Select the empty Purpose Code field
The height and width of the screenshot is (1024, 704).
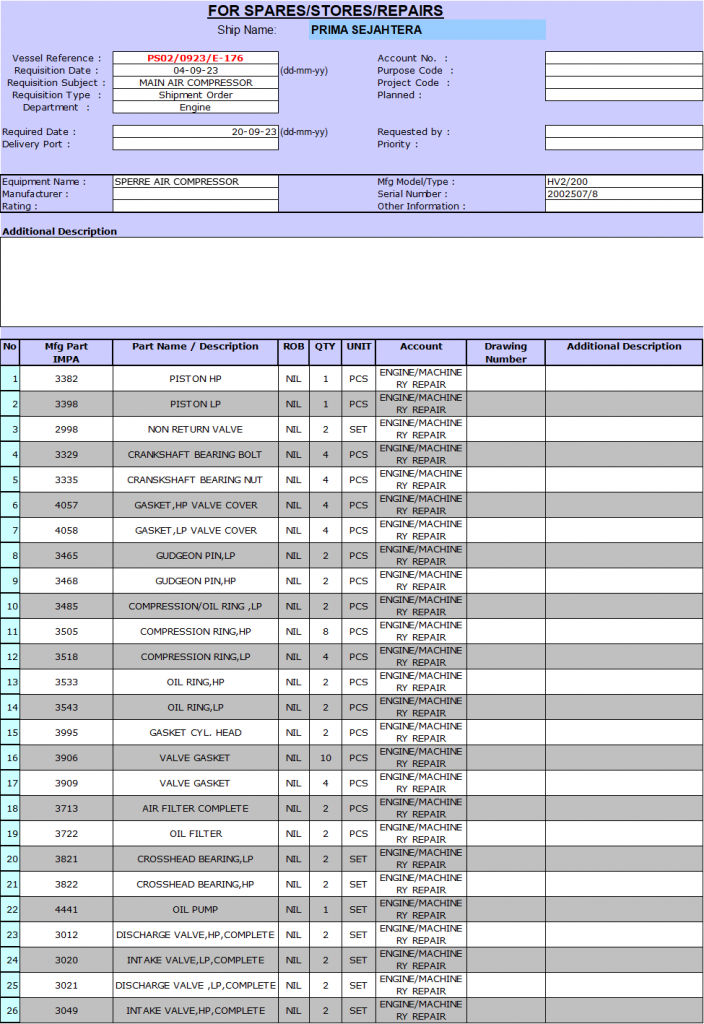pos(623,71)
